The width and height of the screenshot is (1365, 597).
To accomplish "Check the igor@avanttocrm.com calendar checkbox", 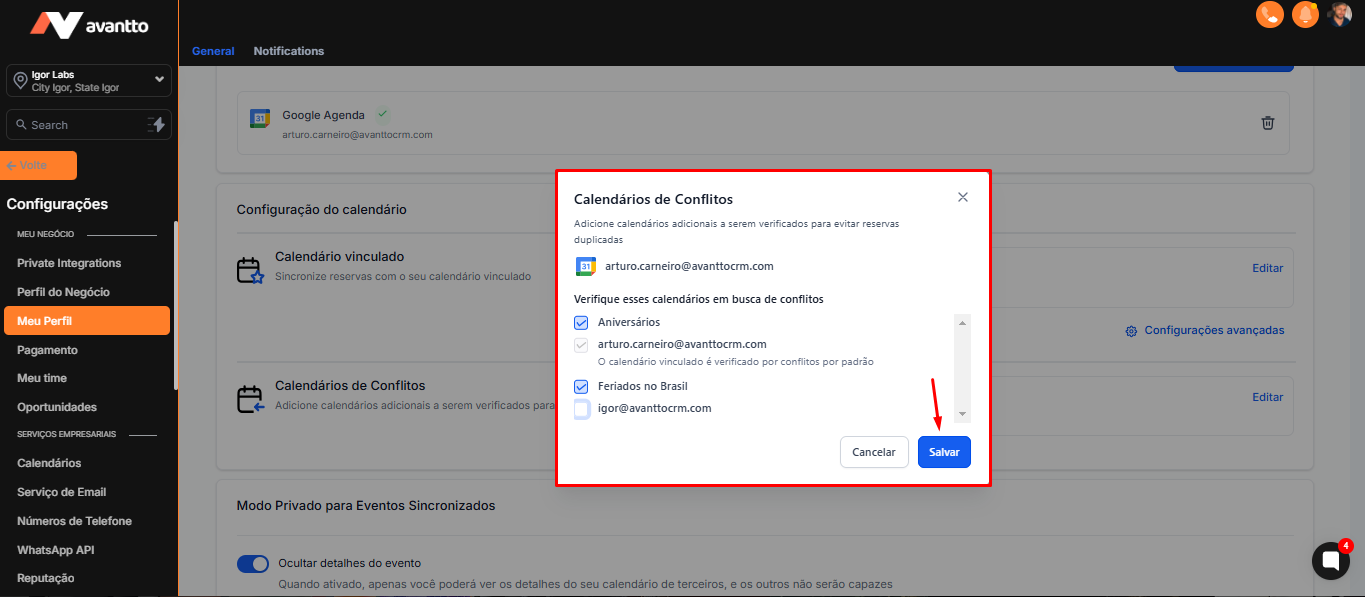I will point(581,409).
